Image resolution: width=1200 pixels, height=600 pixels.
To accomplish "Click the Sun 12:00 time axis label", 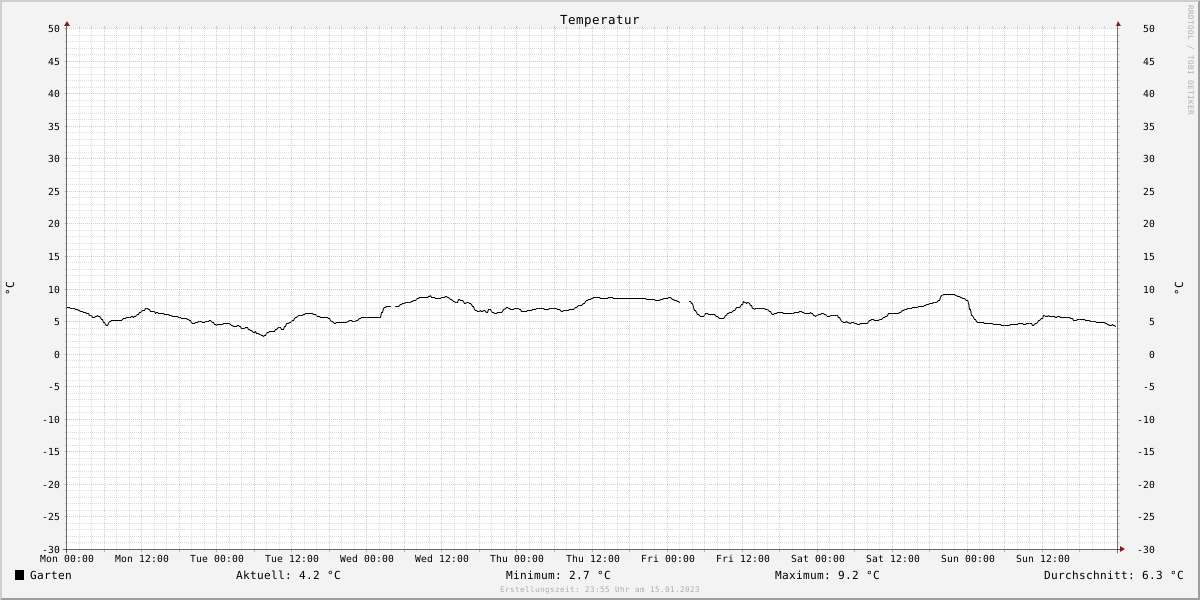I will click(x=1043, y=559).
